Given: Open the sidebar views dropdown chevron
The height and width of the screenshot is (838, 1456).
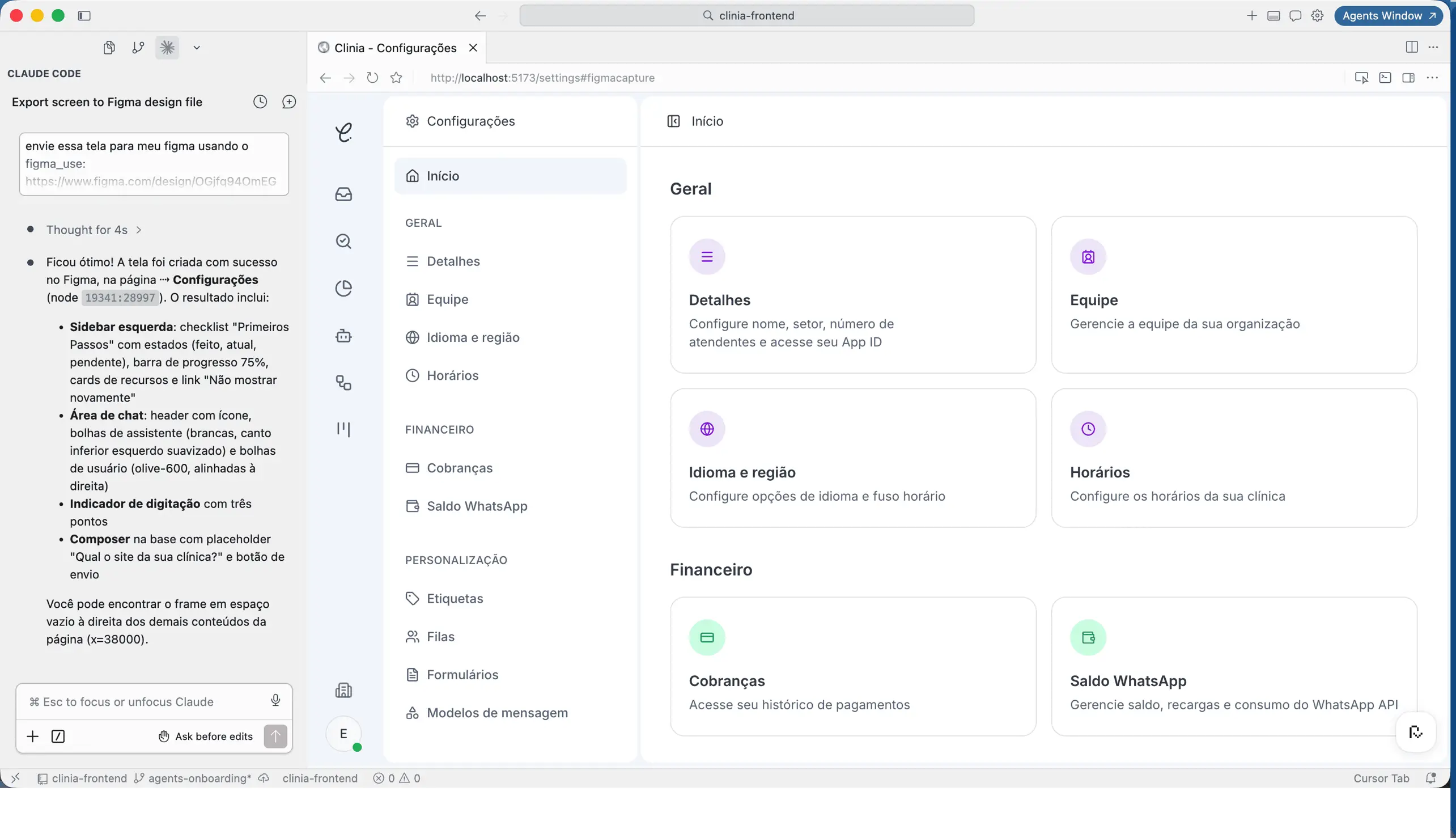Looking at the screenshot, I should pyautogui.click(x=197, y=47).
